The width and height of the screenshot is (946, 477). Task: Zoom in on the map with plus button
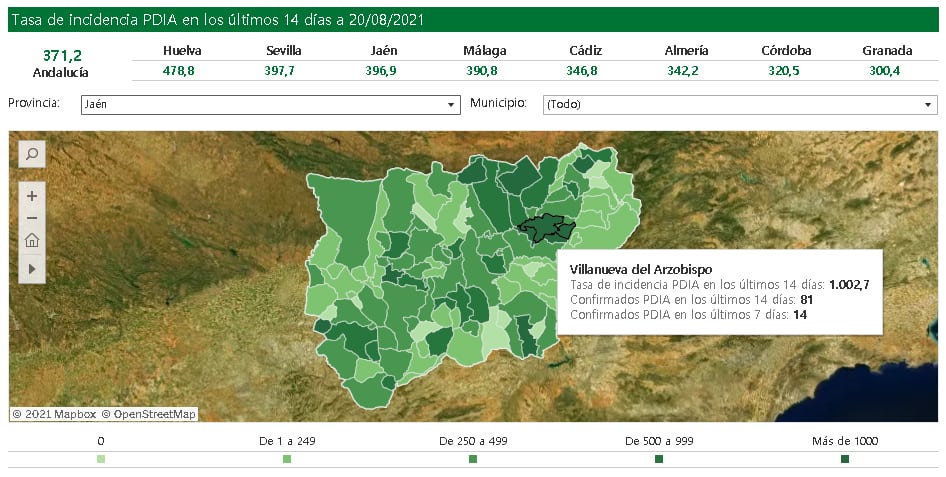tap(32, 196)
